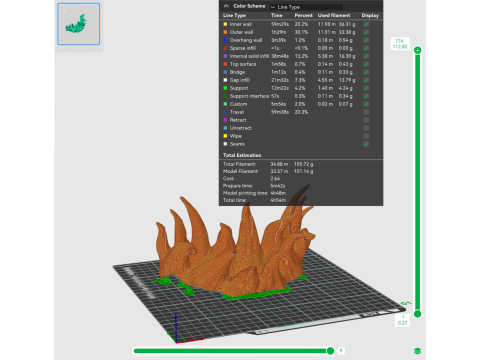Image resolution: width=480 pixels, height=360 pixels.
Task: Click the layers icon below vertical slider
Action: point(417,351)
